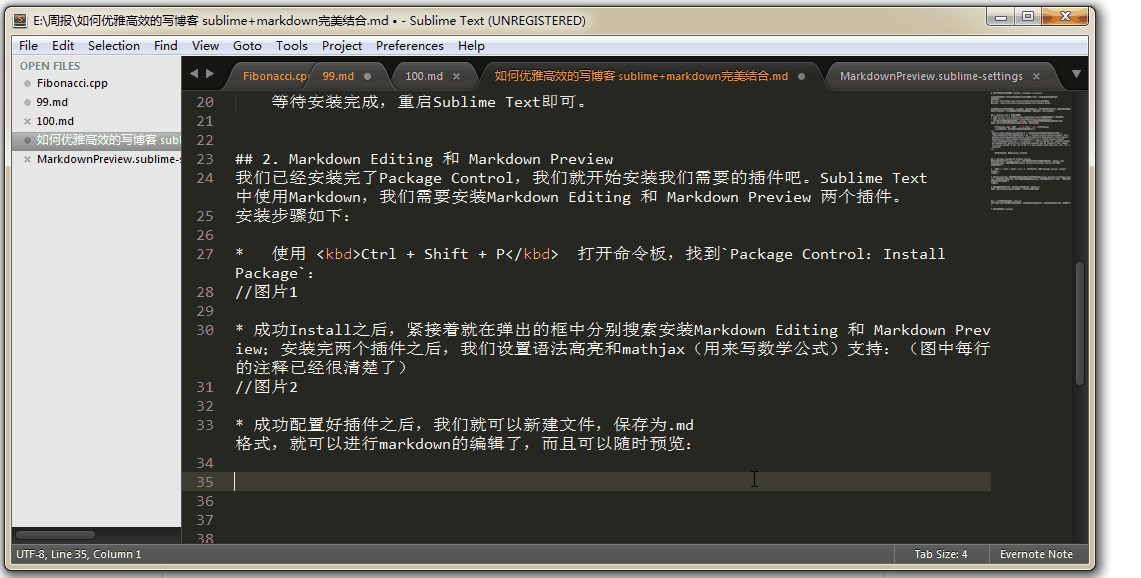Click line number 30 in the gutter
The height and width of the screenshot is (578, 1141).
[205, 330]
